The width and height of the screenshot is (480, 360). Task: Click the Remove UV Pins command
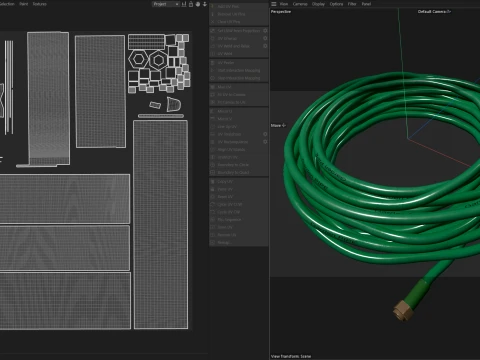point(239,14)
